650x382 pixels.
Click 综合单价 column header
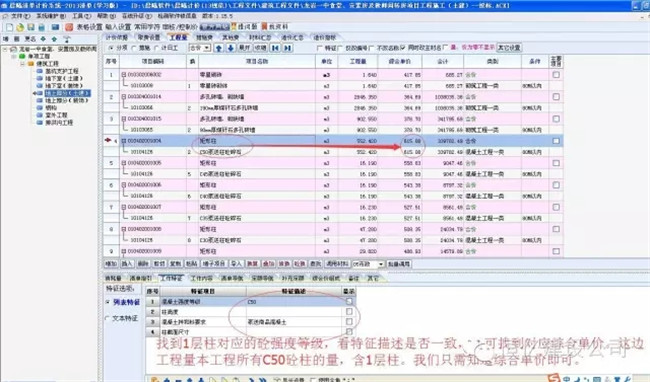coord(400,61)
